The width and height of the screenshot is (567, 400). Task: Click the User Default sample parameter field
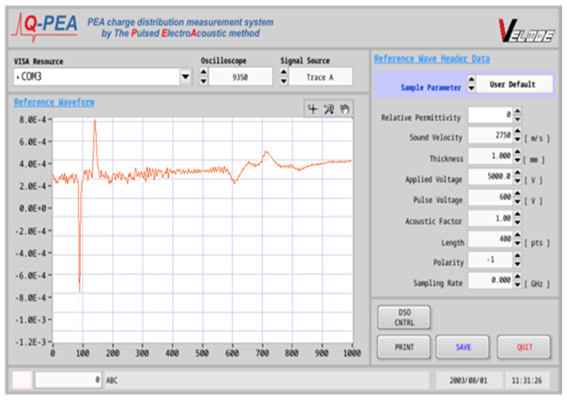(x=514, y=84)
